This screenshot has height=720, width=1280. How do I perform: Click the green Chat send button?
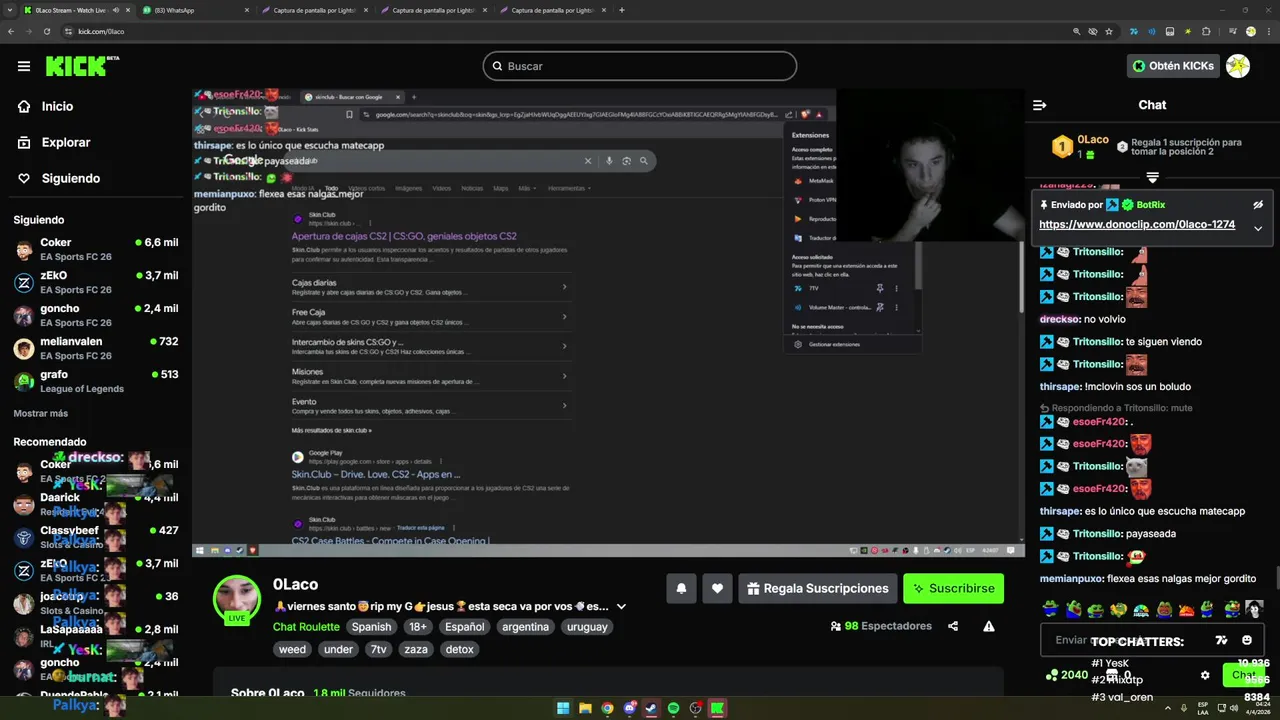coord(1244,675)
